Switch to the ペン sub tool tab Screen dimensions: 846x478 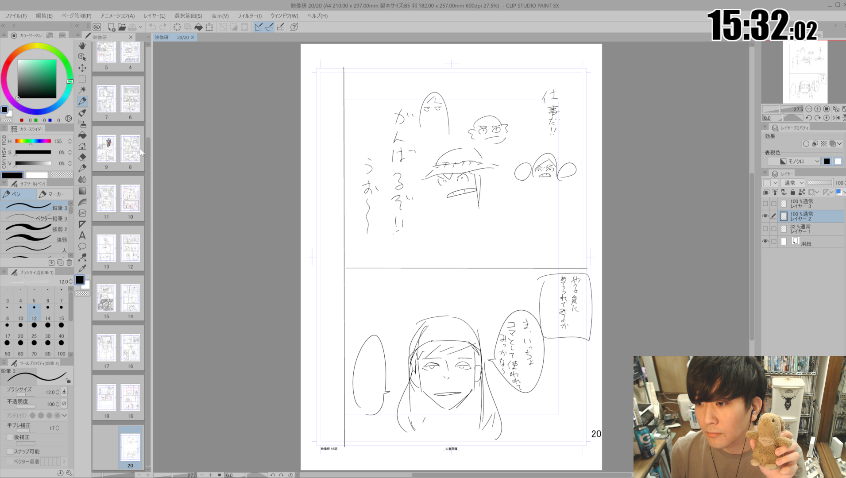click(x=18, y=194)
